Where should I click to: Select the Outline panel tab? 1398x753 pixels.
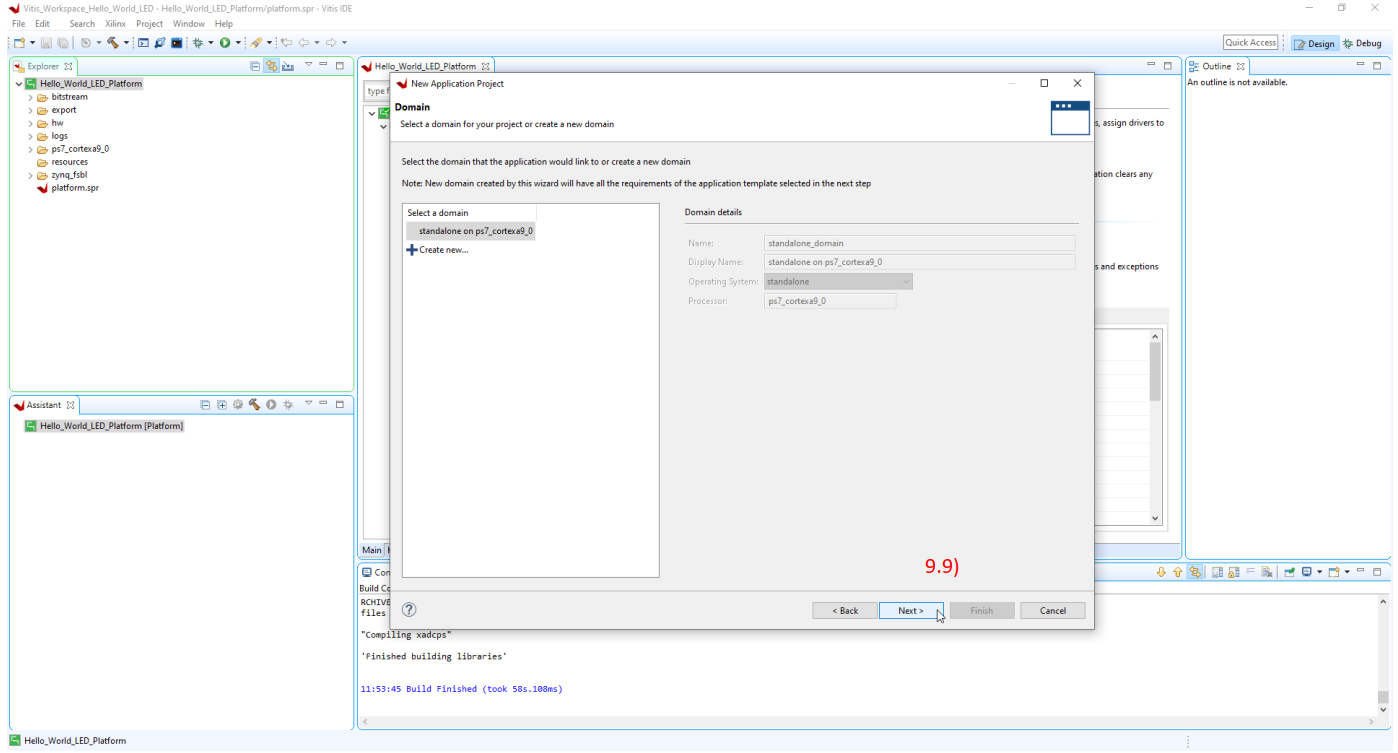pyautogui.click(x=1217, y=66)
